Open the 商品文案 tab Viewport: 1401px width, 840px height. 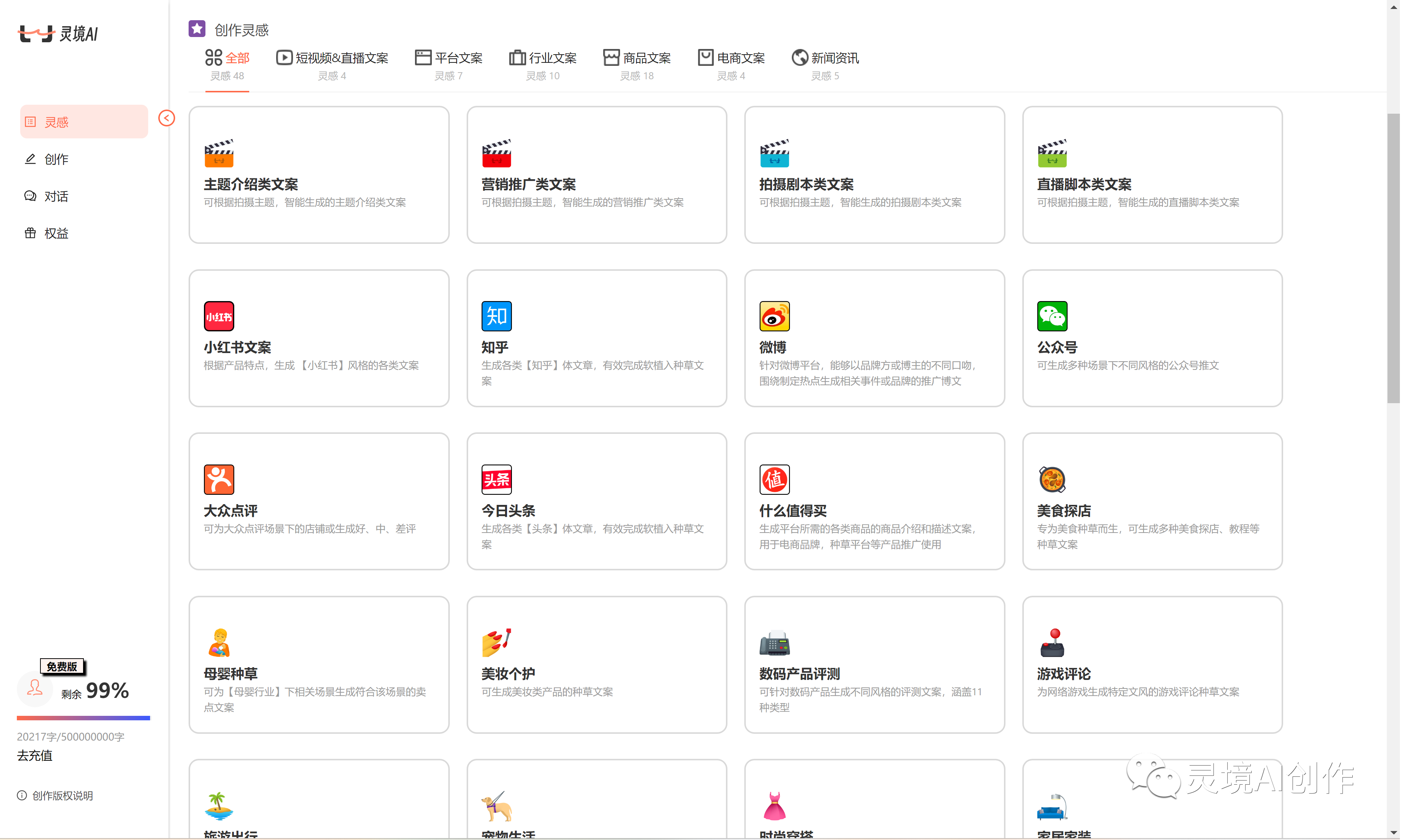pos(637,66)
